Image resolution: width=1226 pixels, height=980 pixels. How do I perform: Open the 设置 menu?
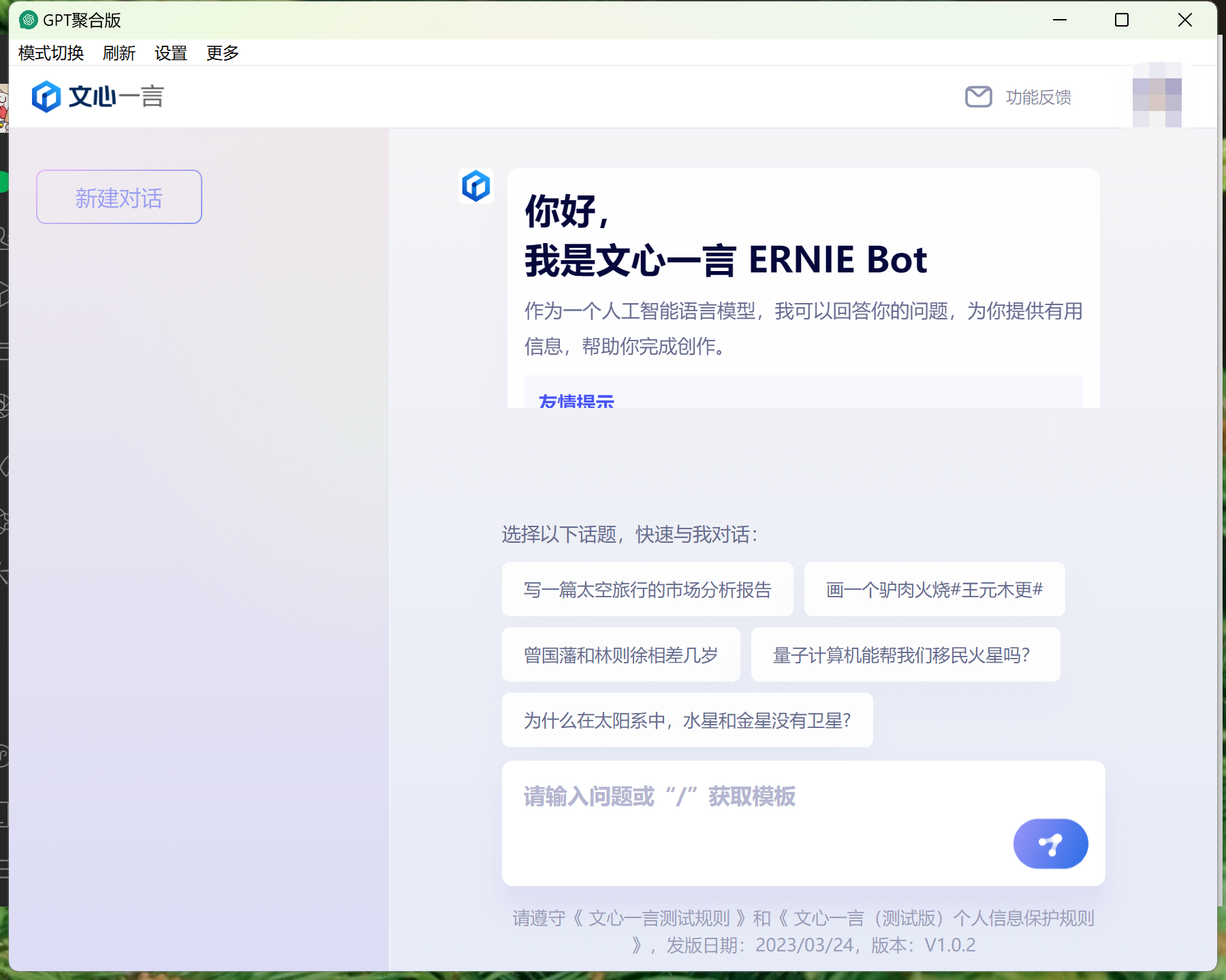pos(170,52)
